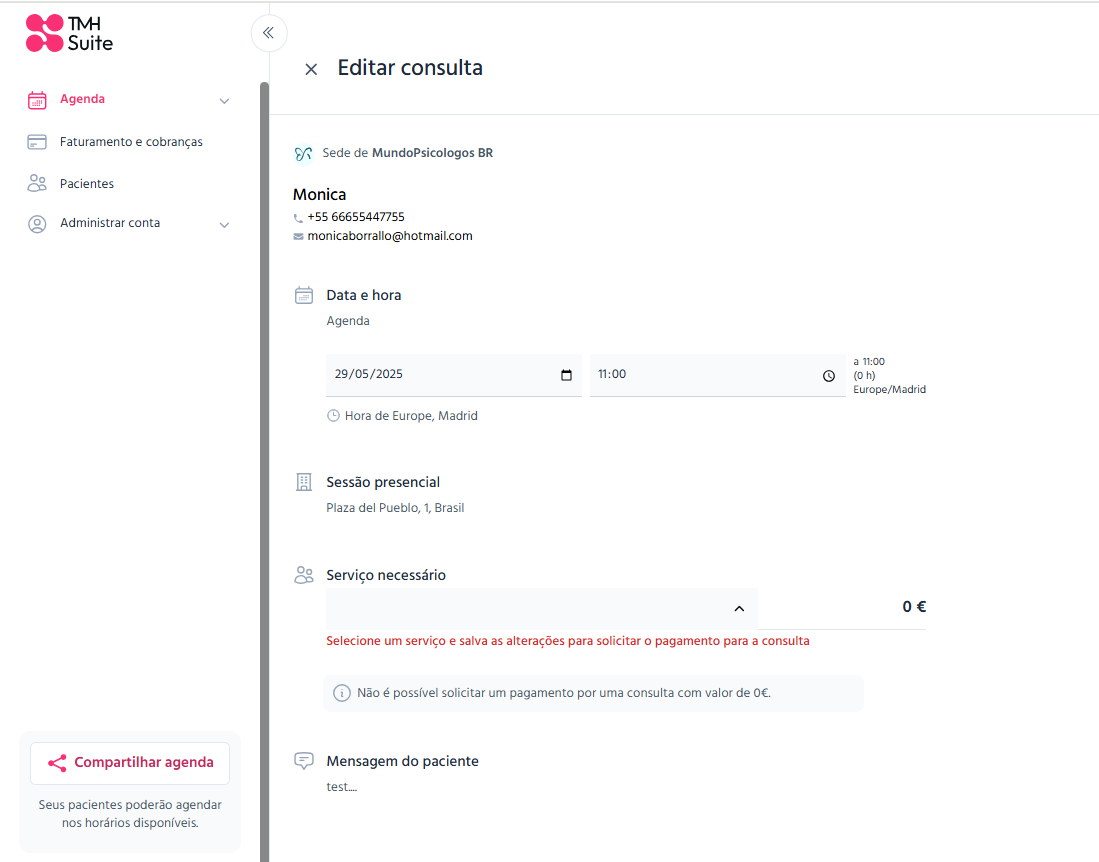This screenshot has width=1099, height=862.
Task: Open clock picker in time field
Action: [x=828, y=376]
